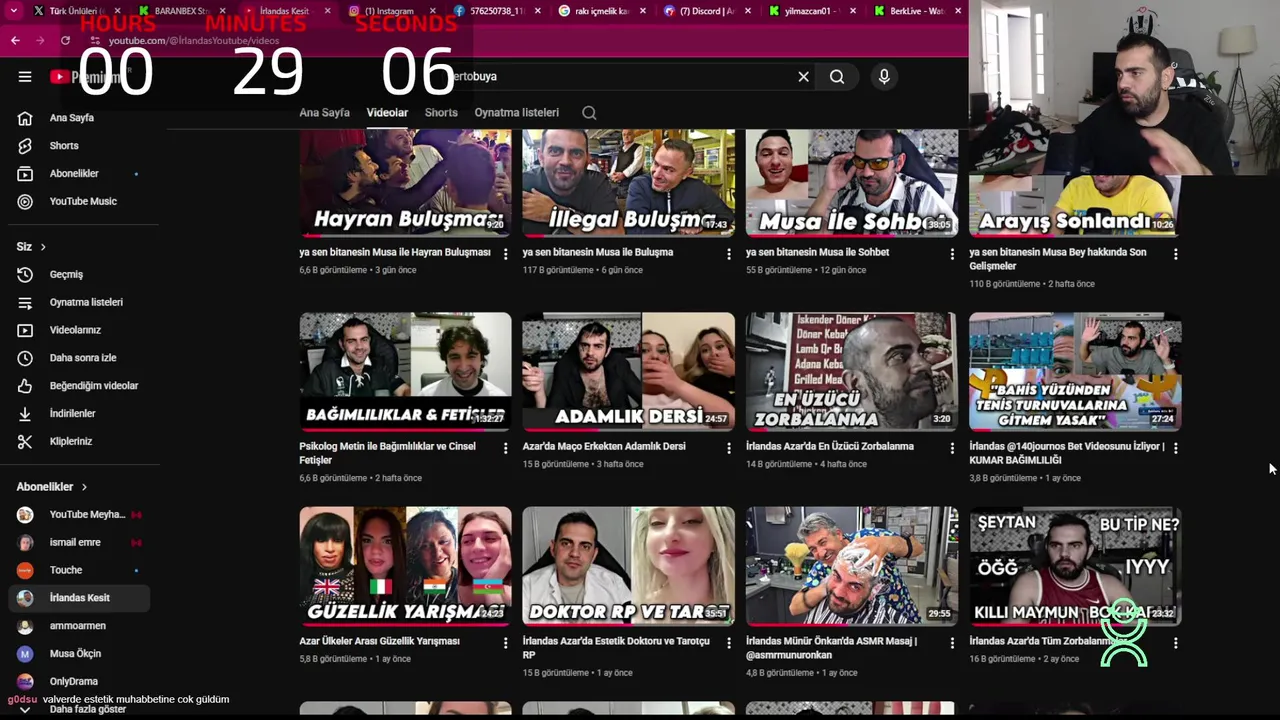The image size is (1280, 720).
Task: Open options for Güzellik Yarışması video
Action: [505, 642]
